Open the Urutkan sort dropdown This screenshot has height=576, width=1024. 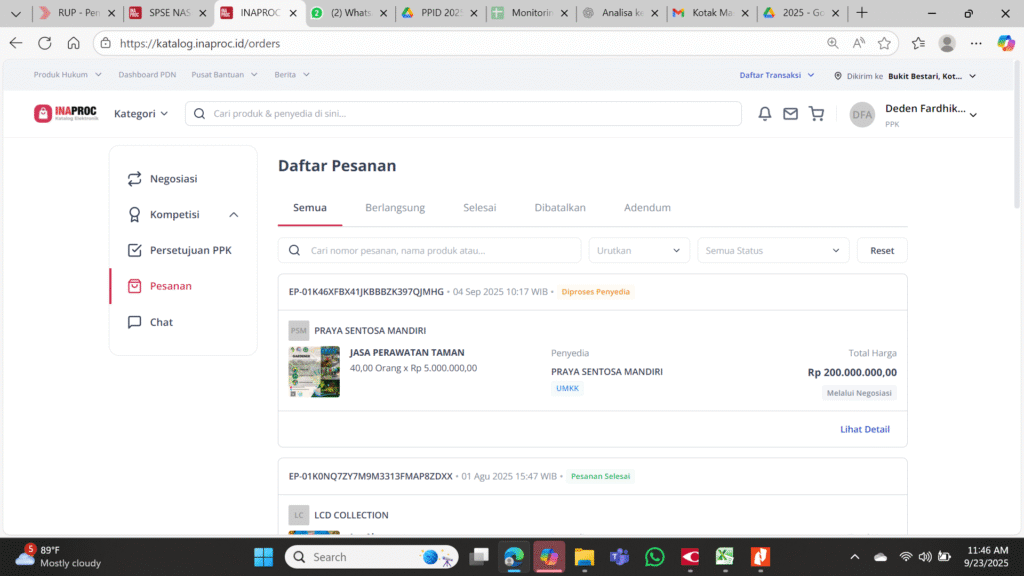[639, 250]
